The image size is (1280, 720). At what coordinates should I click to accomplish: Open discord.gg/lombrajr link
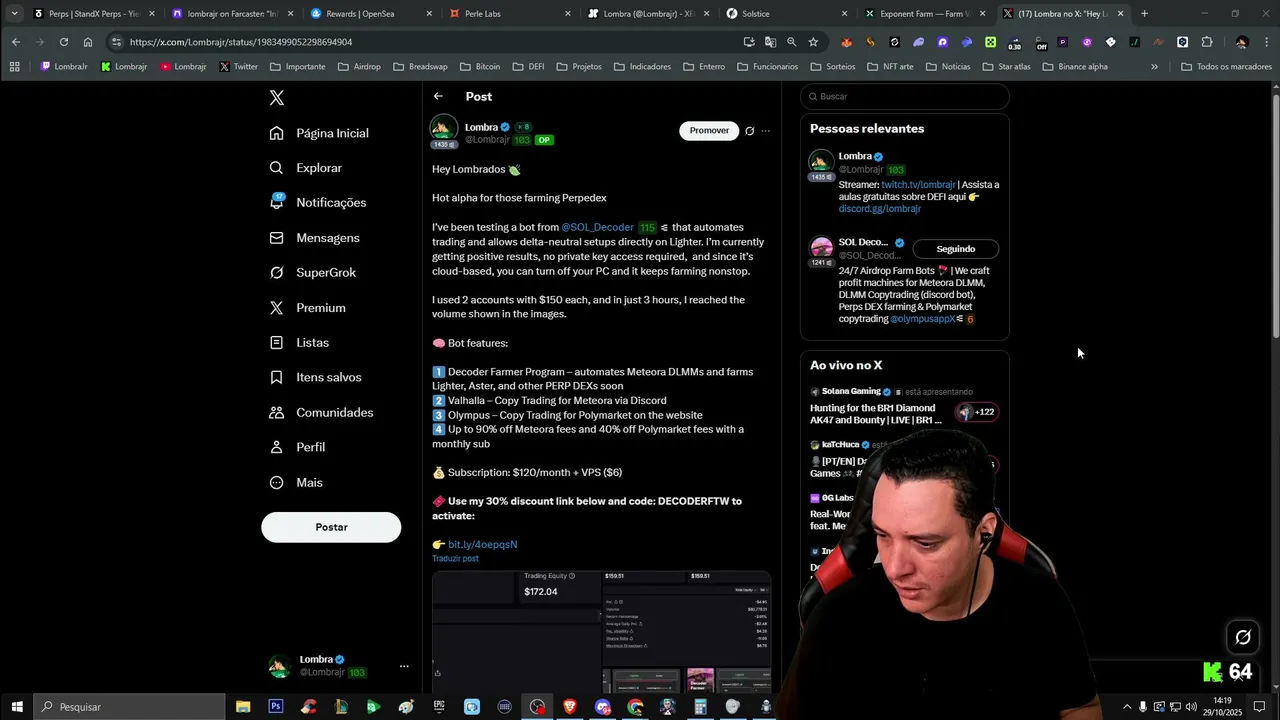point(879,209)
